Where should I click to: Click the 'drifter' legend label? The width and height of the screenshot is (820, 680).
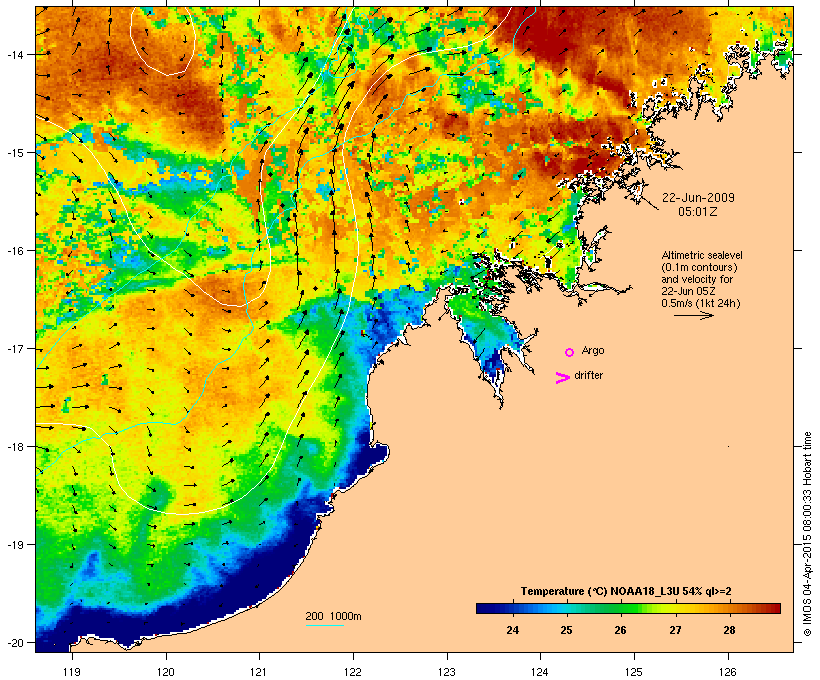tap(588, 375)
